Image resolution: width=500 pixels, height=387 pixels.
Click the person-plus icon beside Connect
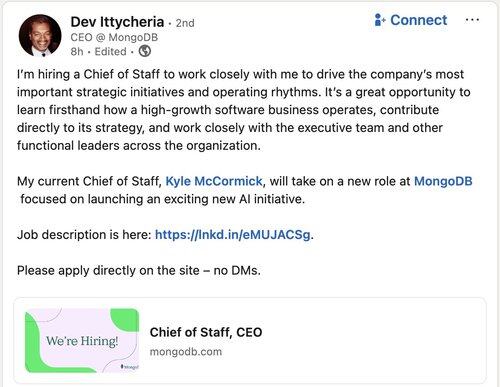click(380, 20)
